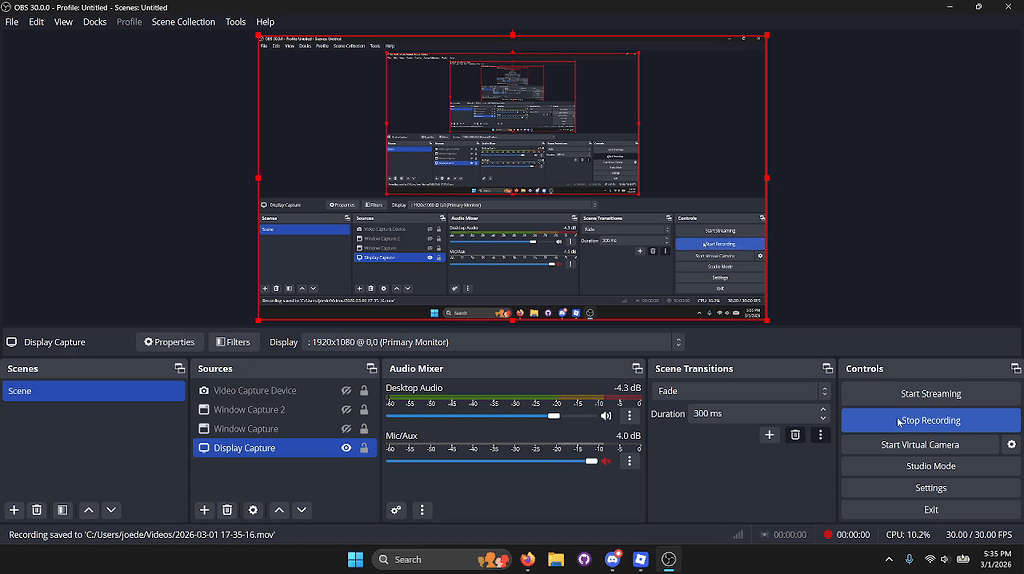Open the View menu
The width and height of the screenshot is (1024, 574).
coord(63,22)
